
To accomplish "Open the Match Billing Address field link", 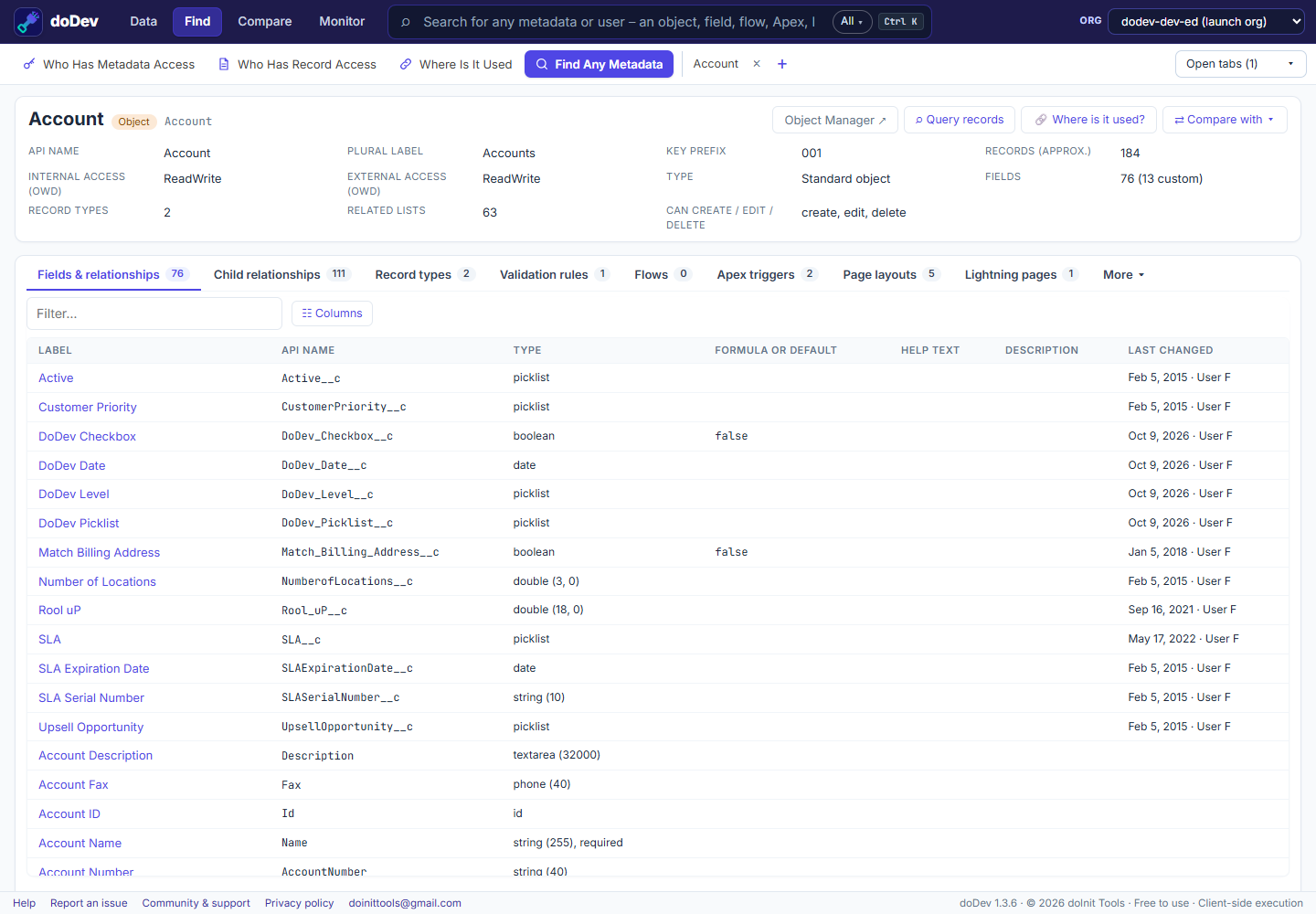I will coord(99,553).
